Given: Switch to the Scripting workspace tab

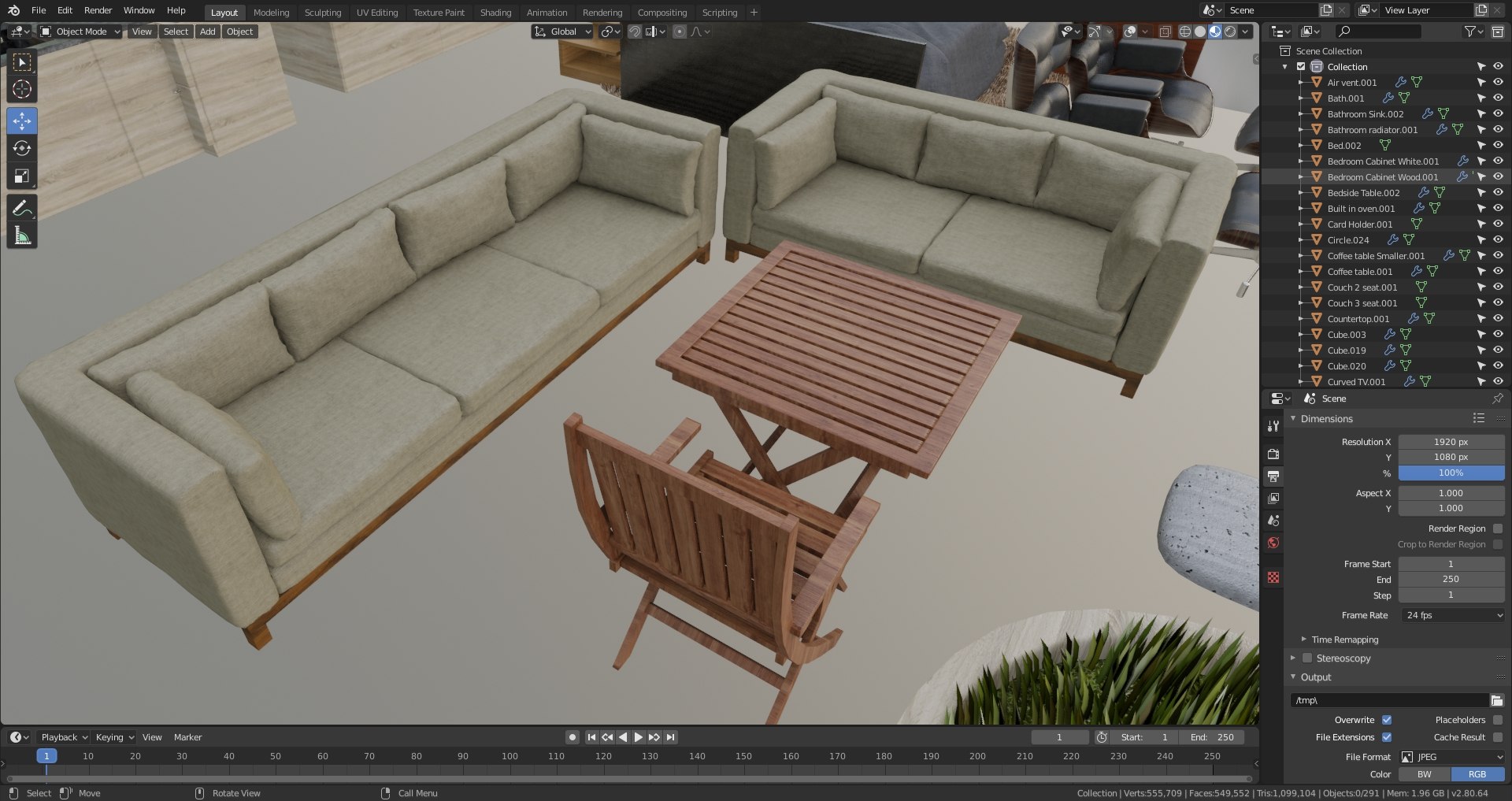Looking at the screenshot, I should pos(719,13).
